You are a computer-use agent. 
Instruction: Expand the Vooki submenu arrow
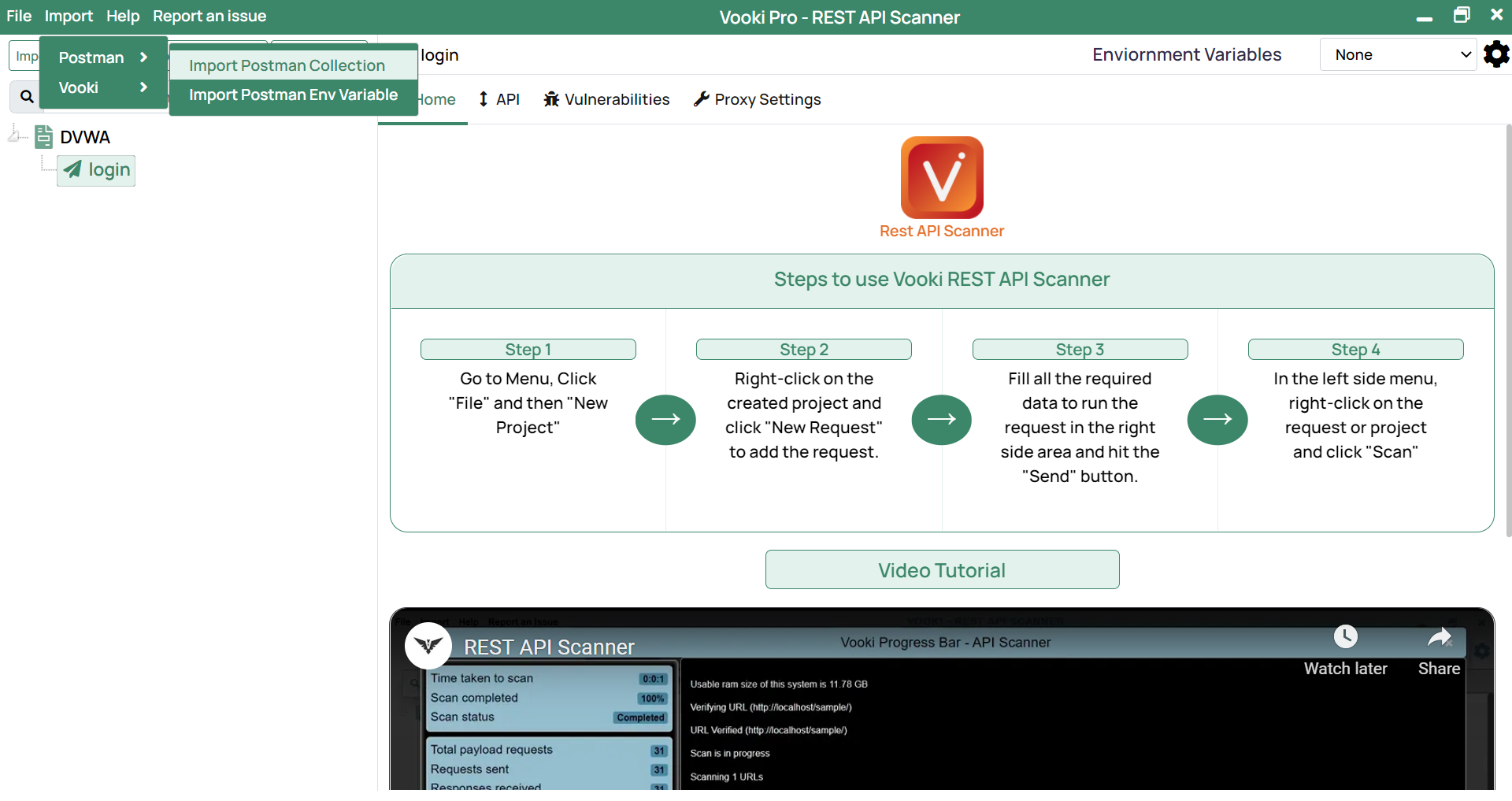(x=143, y=87)
